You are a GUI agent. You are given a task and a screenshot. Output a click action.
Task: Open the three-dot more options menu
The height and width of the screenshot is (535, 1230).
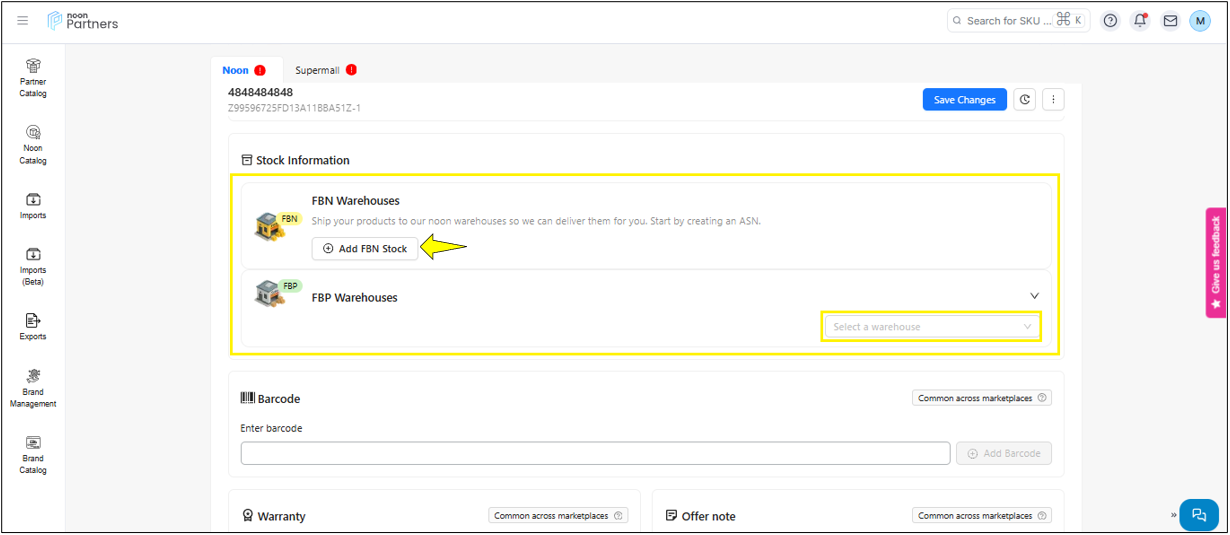(1052, 100)
